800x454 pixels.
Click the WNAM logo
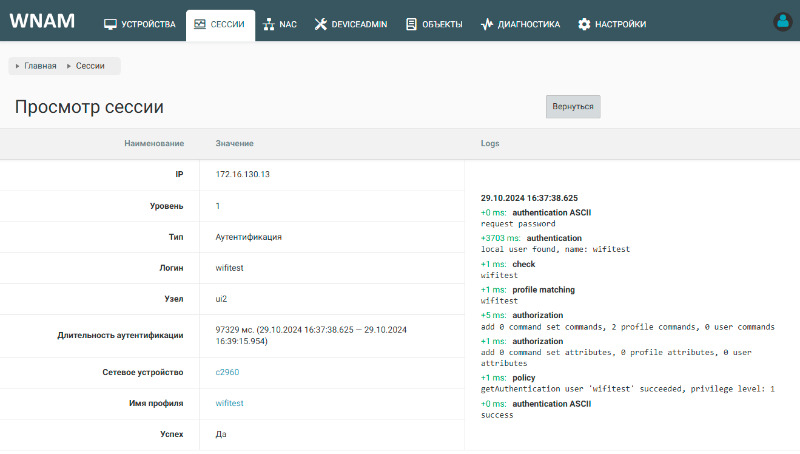click(x=42, y=21)
